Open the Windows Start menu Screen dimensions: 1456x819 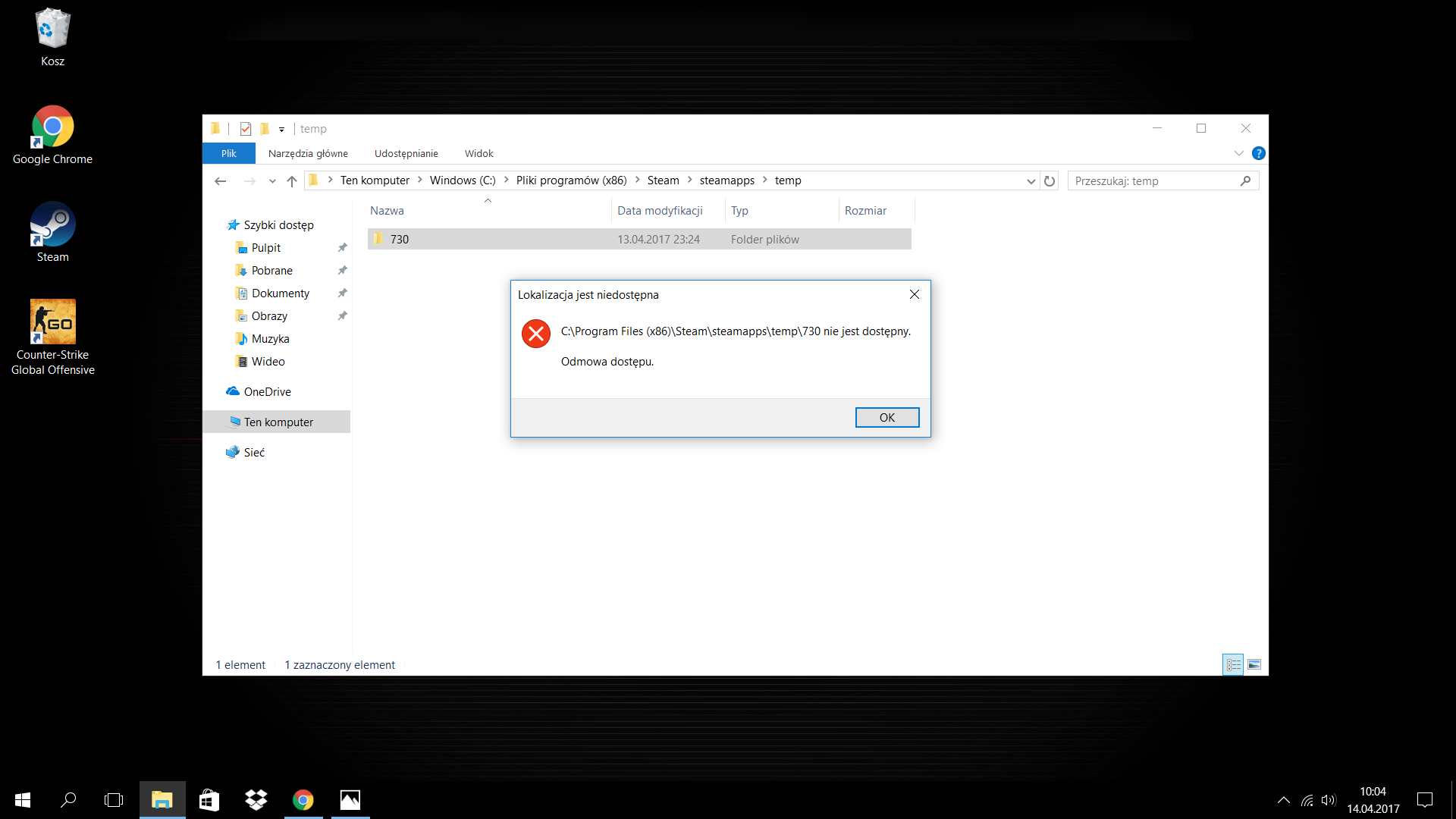[23, 800]
